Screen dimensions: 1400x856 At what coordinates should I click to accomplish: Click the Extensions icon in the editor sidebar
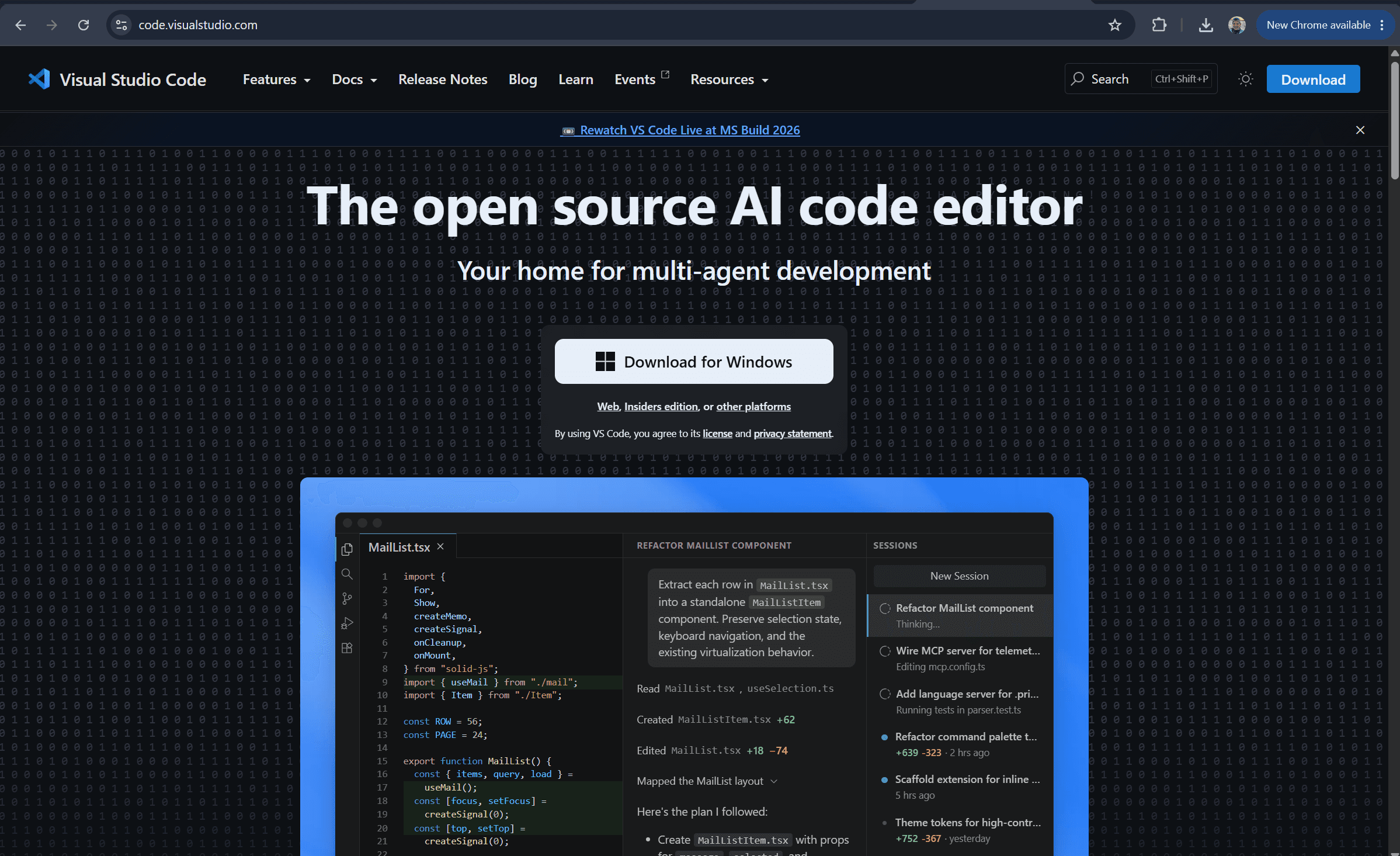pyautogui.click(x=347, y=648)
